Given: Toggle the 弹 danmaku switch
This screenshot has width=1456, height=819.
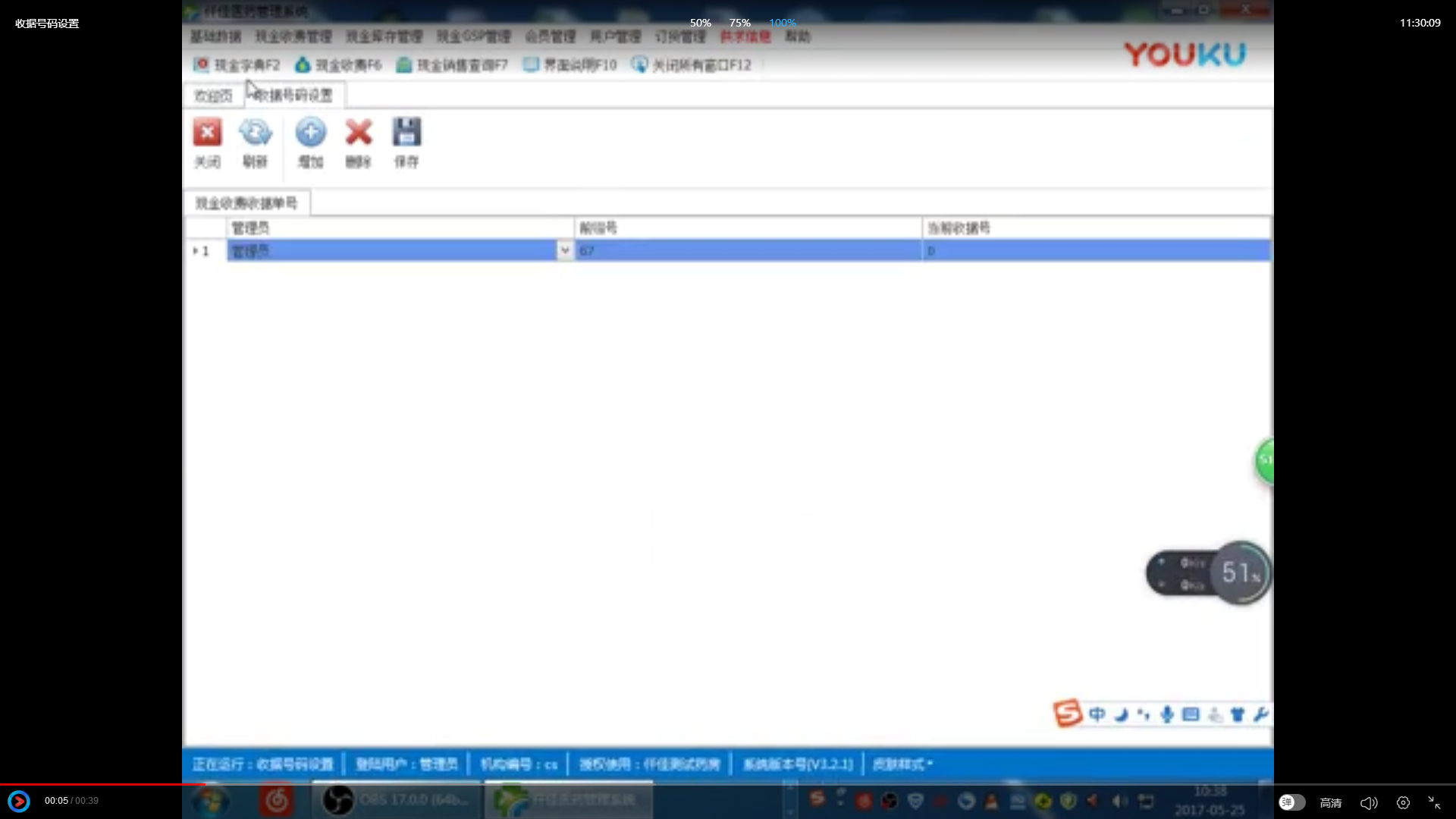Looking at the screenshot, I should [x=1291, y=802].
